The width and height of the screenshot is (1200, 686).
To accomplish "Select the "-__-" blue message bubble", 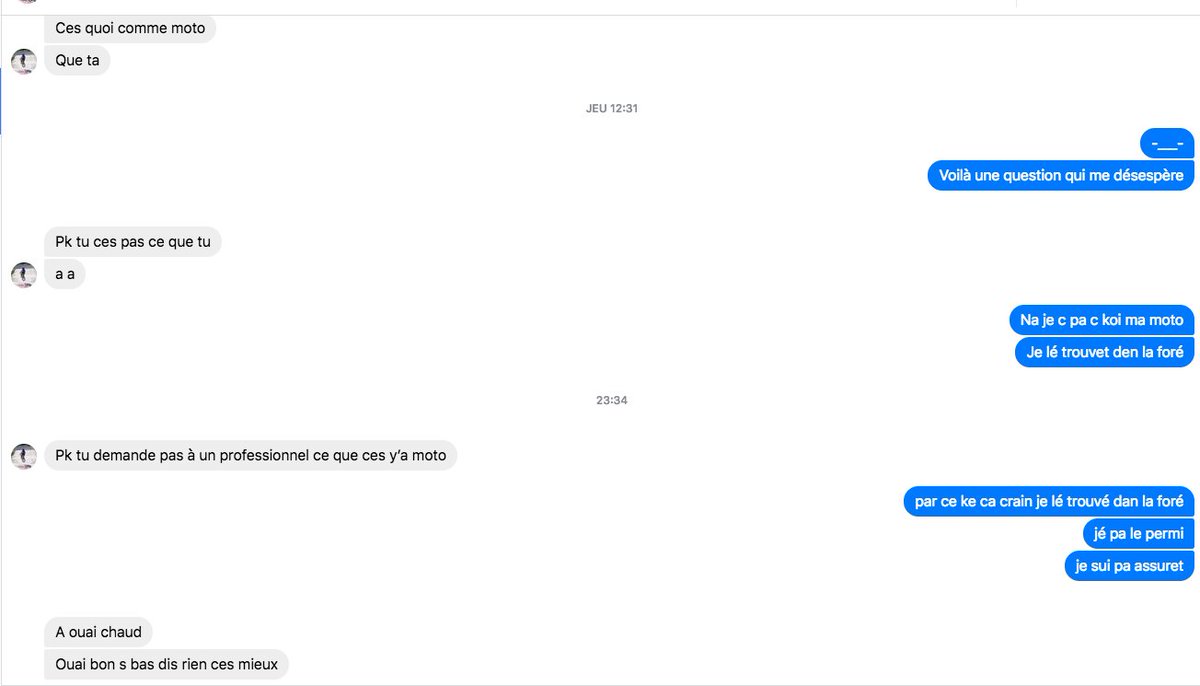I will 1168,143.
